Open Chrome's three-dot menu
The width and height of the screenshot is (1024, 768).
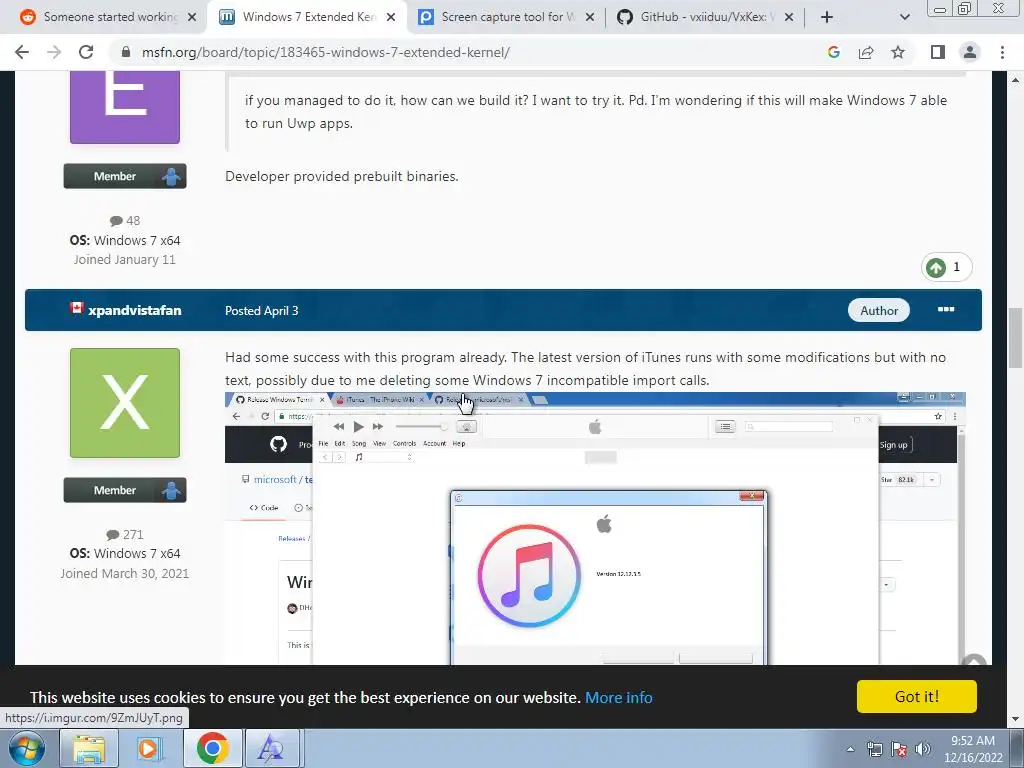coord(1002,52)
